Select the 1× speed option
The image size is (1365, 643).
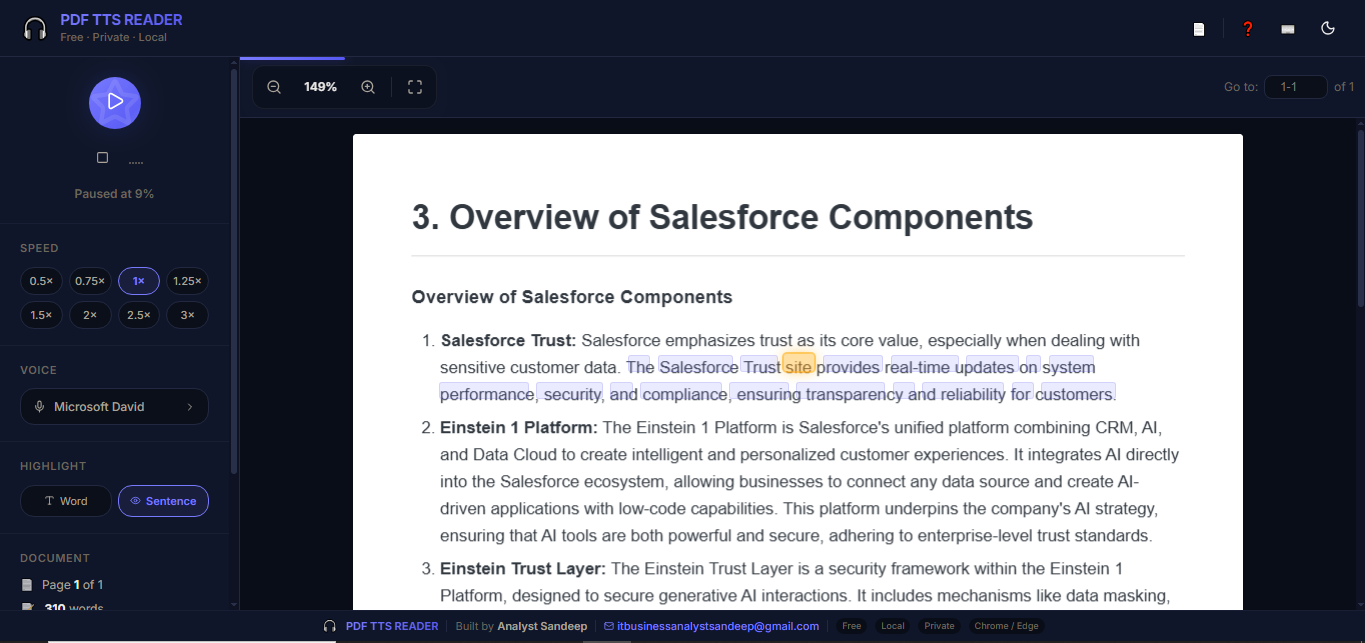coord(139,281)
